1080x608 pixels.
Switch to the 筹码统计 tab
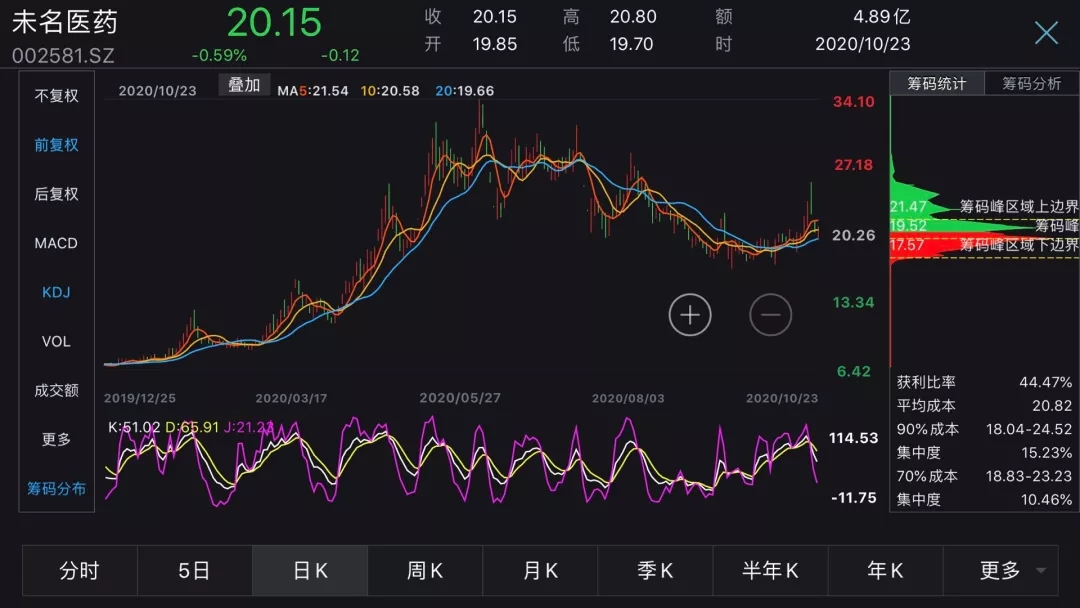[937, 84]
